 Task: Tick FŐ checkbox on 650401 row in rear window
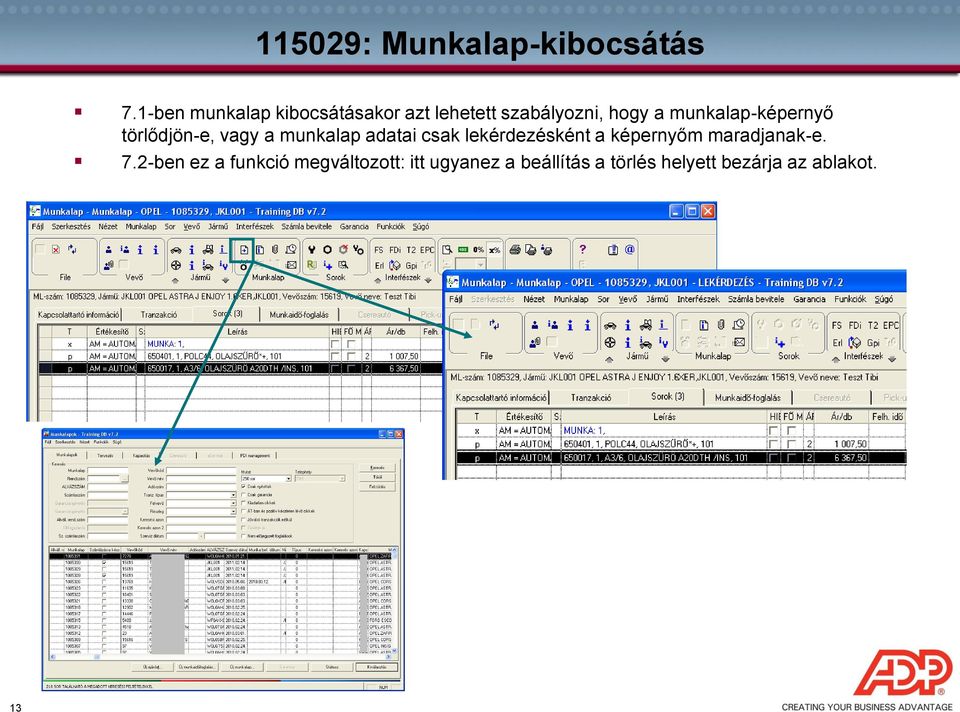point(351,356)
